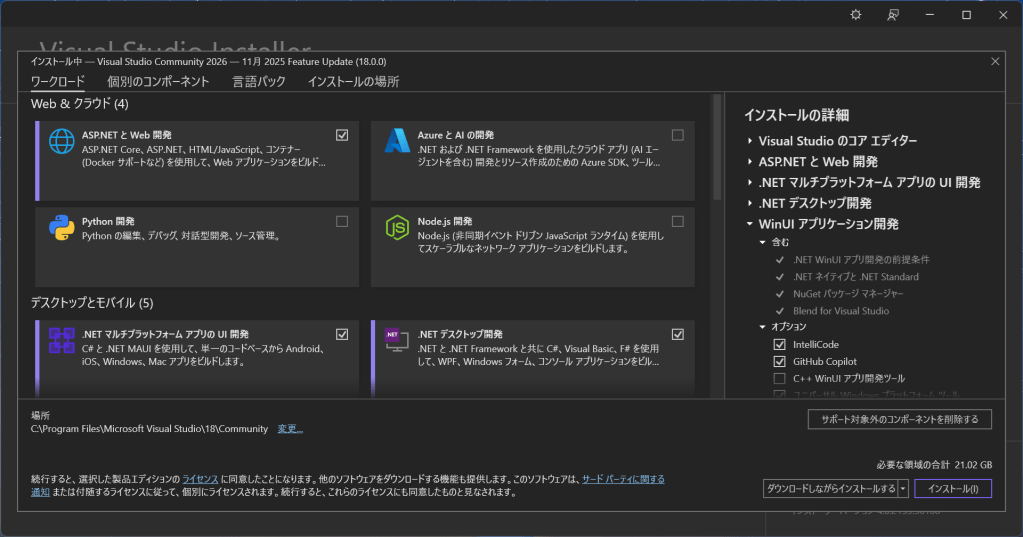Click the インストール(I) button

(953, 489)
